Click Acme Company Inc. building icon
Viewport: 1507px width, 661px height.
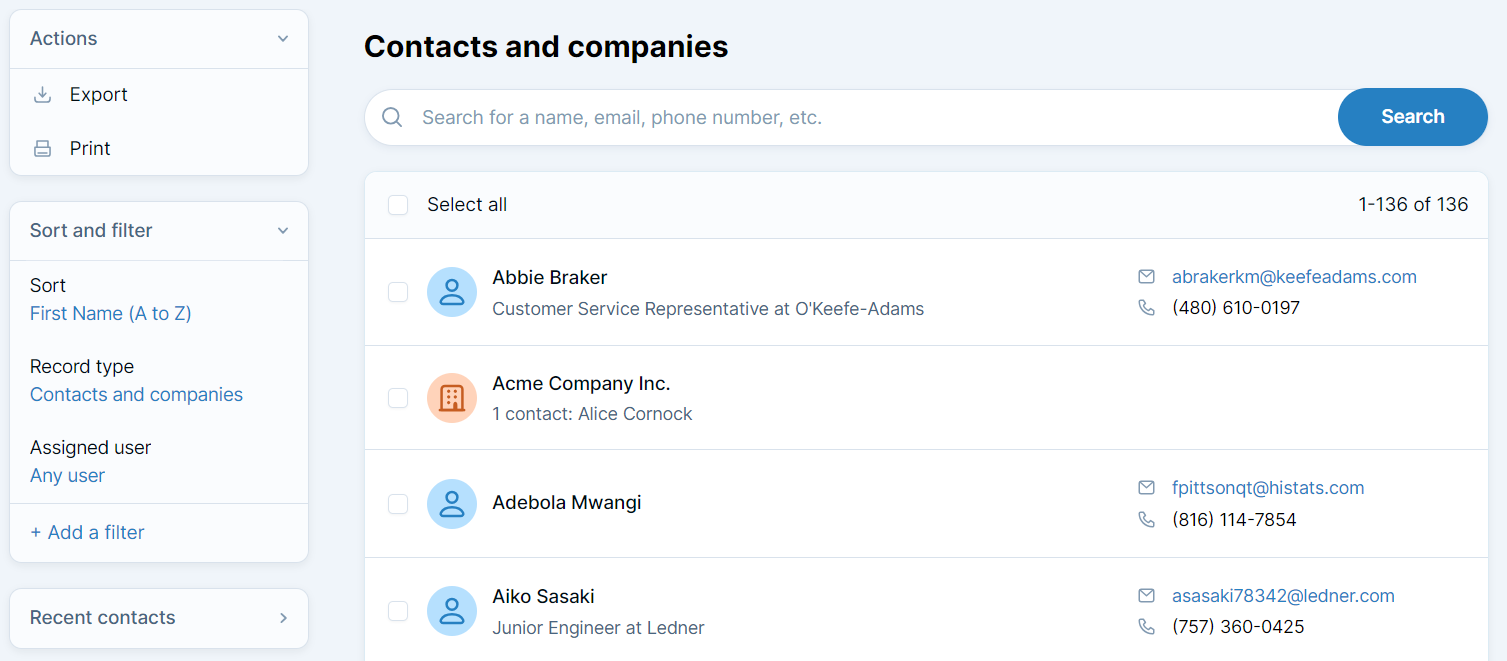(452, 398)
